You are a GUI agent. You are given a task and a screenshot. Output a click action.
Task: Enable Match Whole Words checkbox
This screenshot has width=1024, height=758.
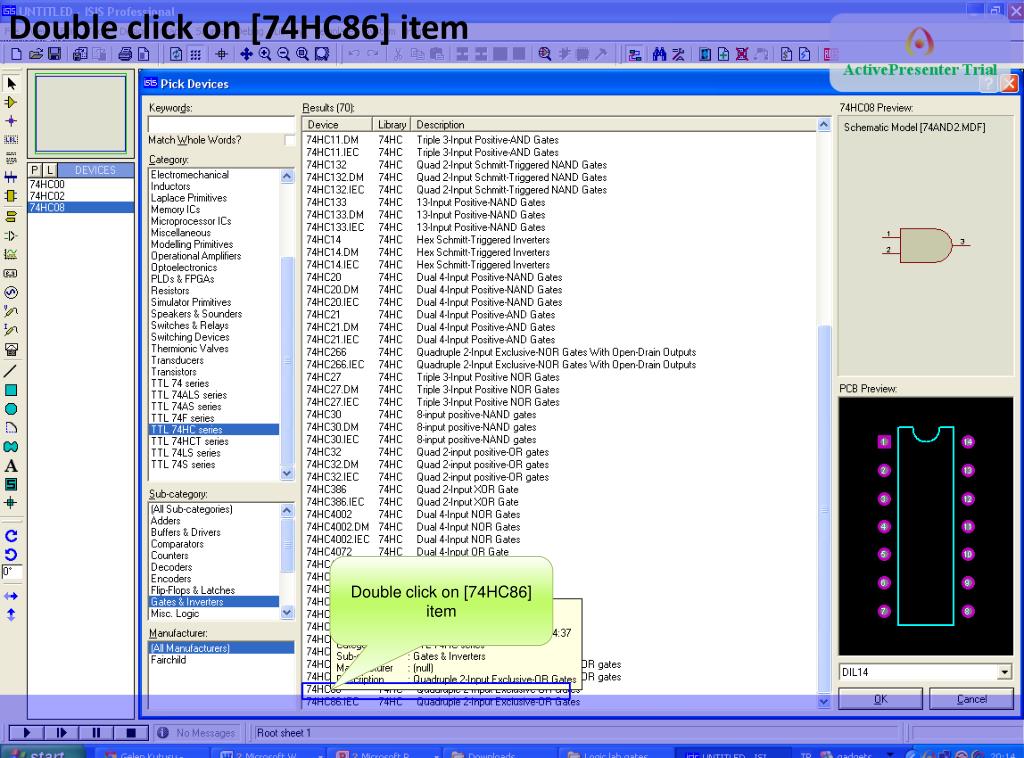(x=290, y=140)
